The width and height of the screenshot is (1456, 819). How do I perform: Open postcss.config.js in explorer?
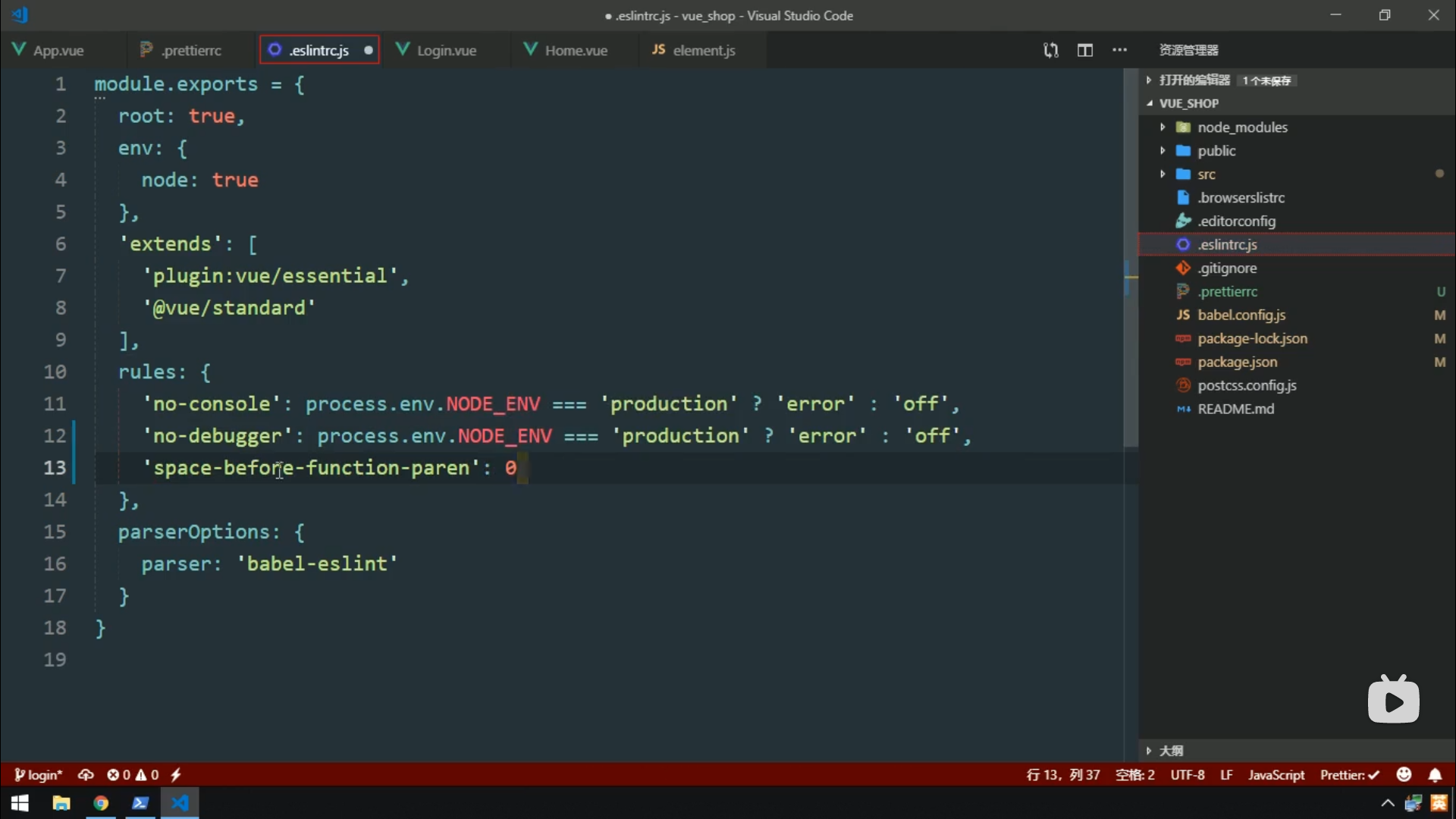point(1247,385)
